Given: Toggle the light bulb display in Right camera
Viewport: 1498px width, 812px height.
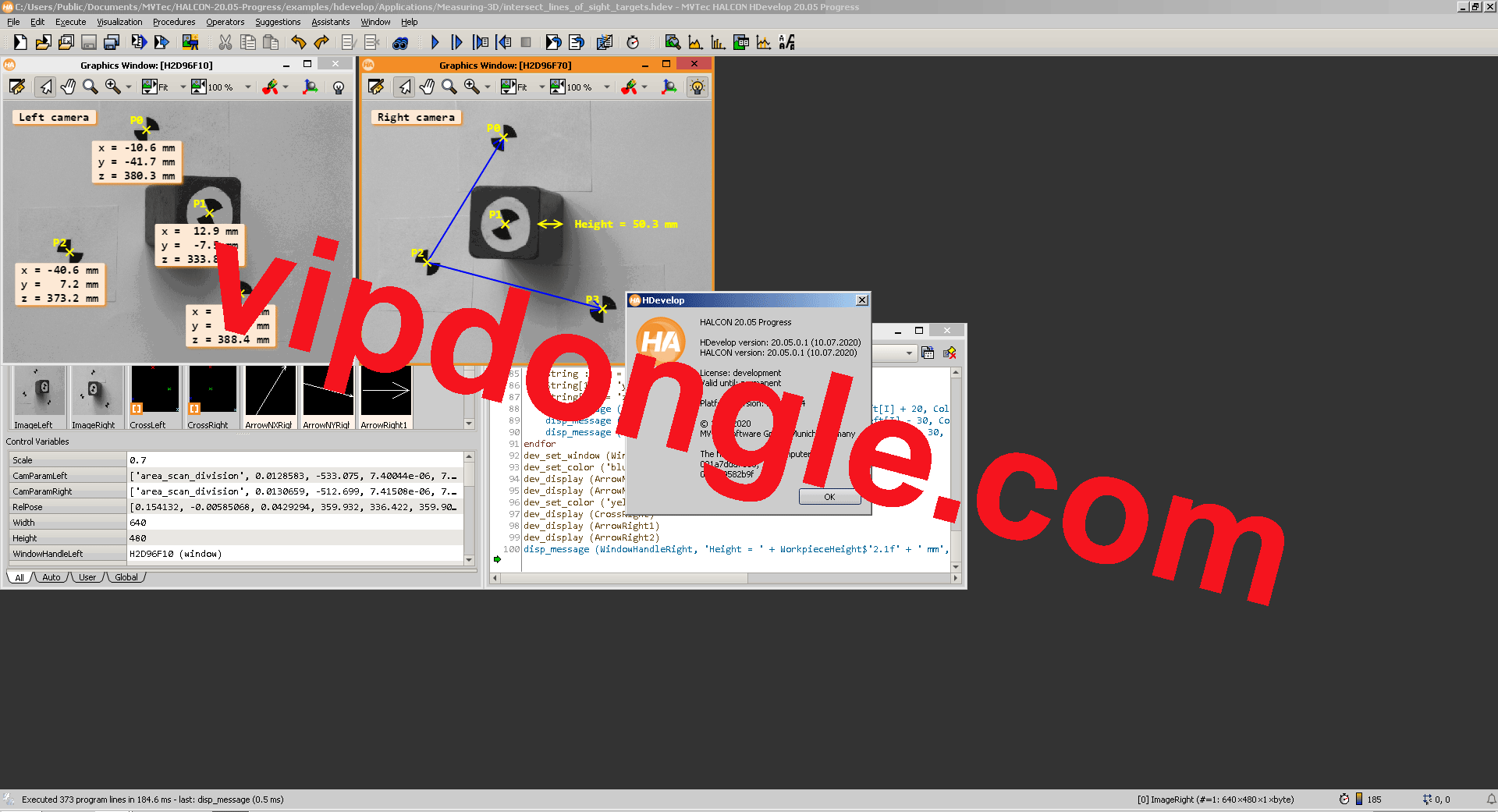Looking at the screenshot, I should [698, 87].
